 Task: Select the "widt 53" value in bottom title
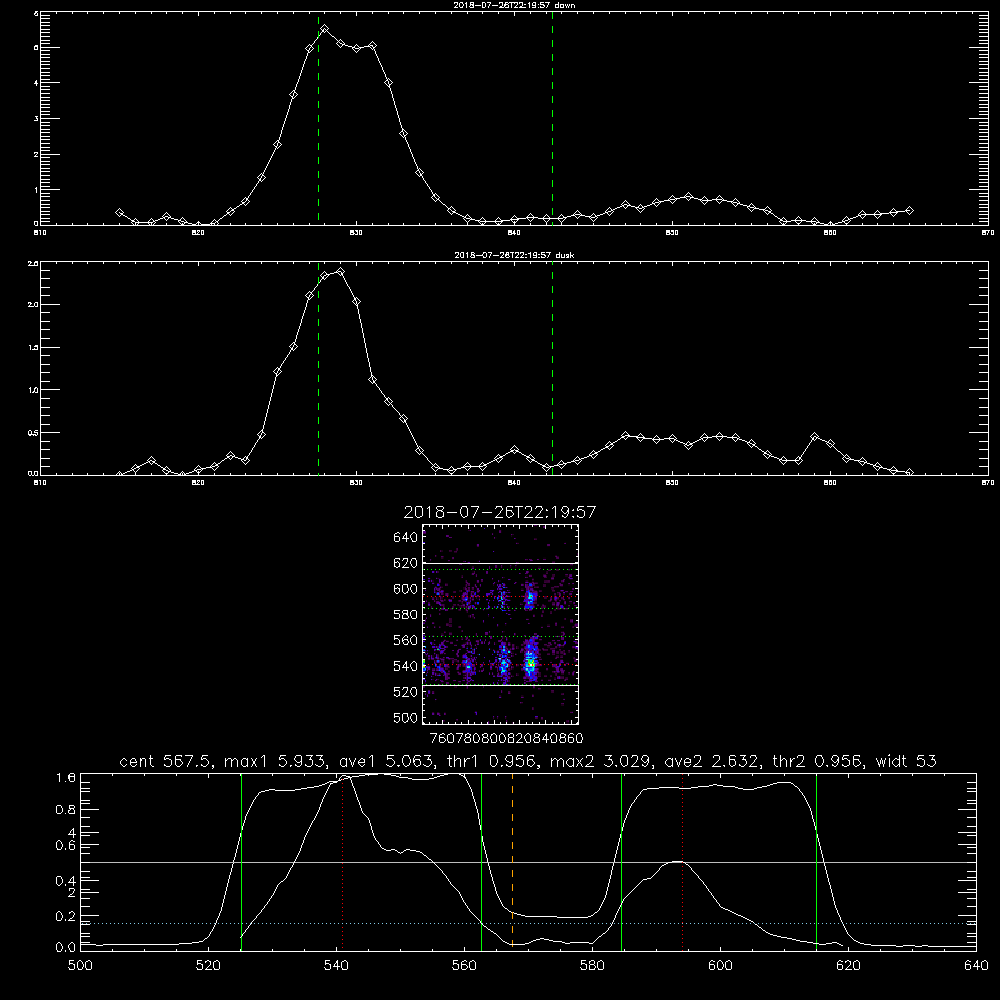click(x=906, y=761)
